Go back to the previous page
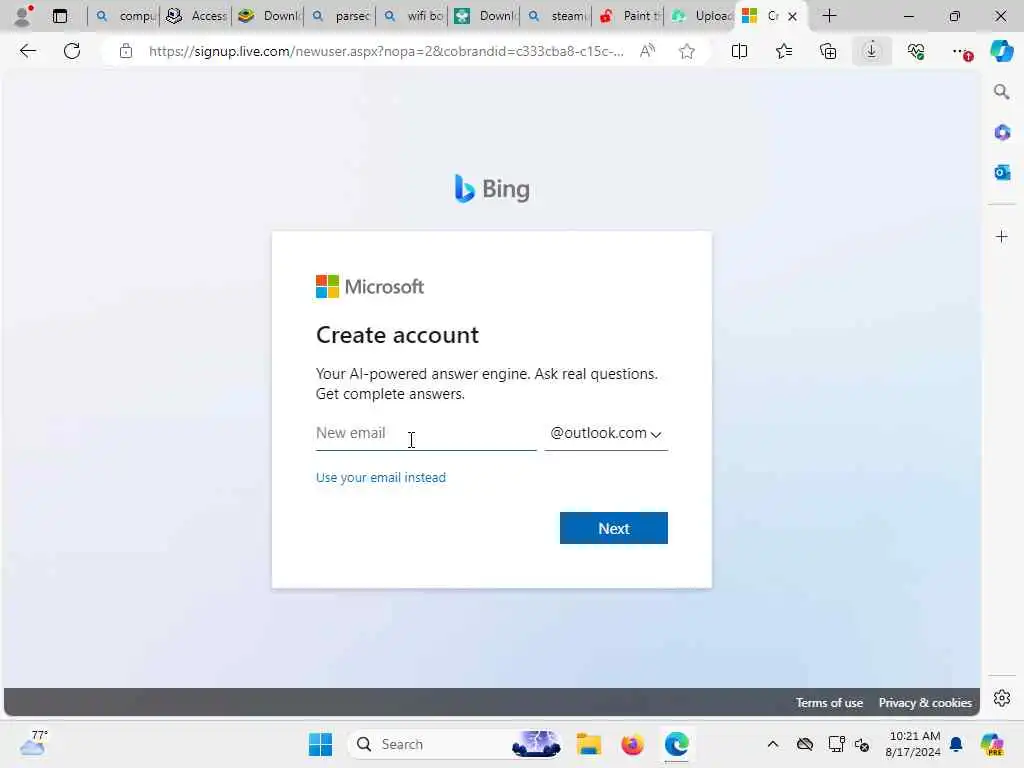This screenshot has height=768, width=1024. tap(27, 51)
